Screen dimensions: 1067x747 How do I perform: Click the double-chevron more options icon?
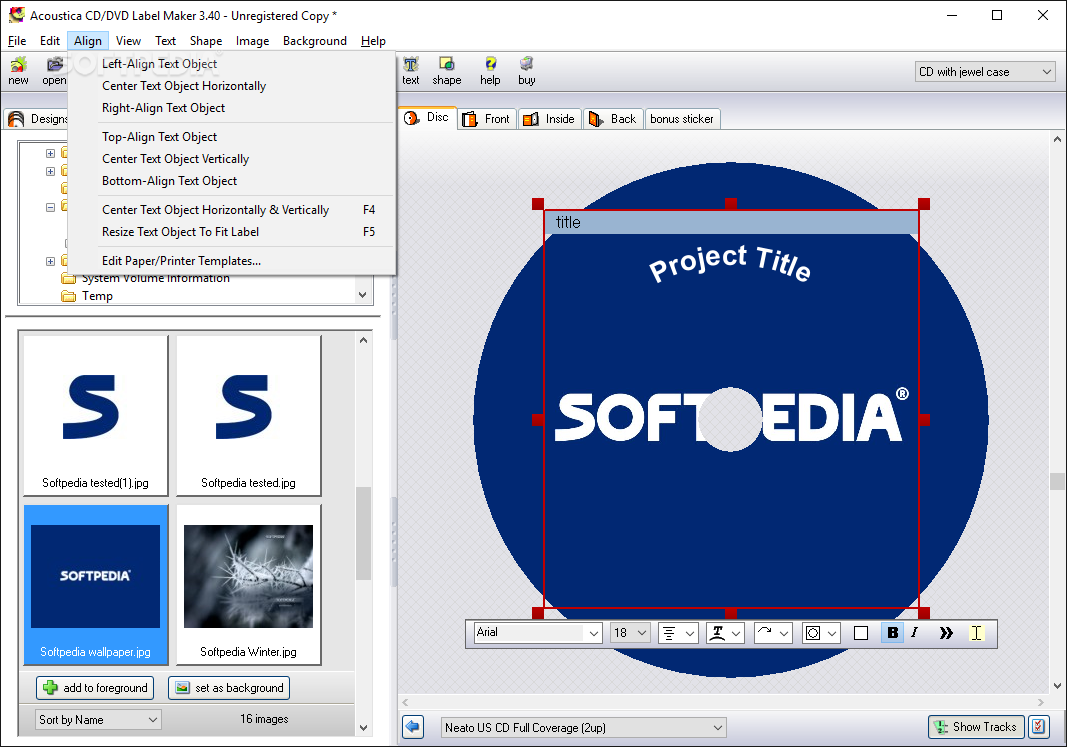tap(946, 633)
